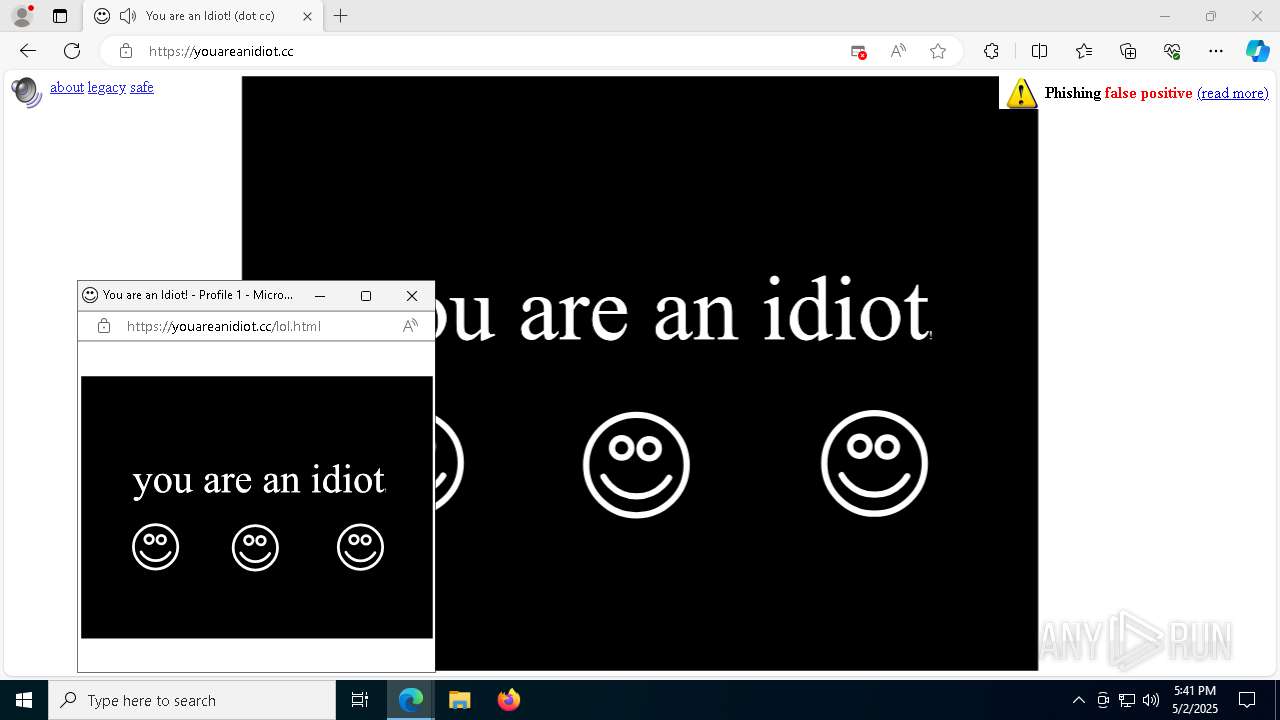The image size is (1280, 720).
Task: Activate Read aloud in the popup window
Action: pyautogui.click(x=410, y=326)
